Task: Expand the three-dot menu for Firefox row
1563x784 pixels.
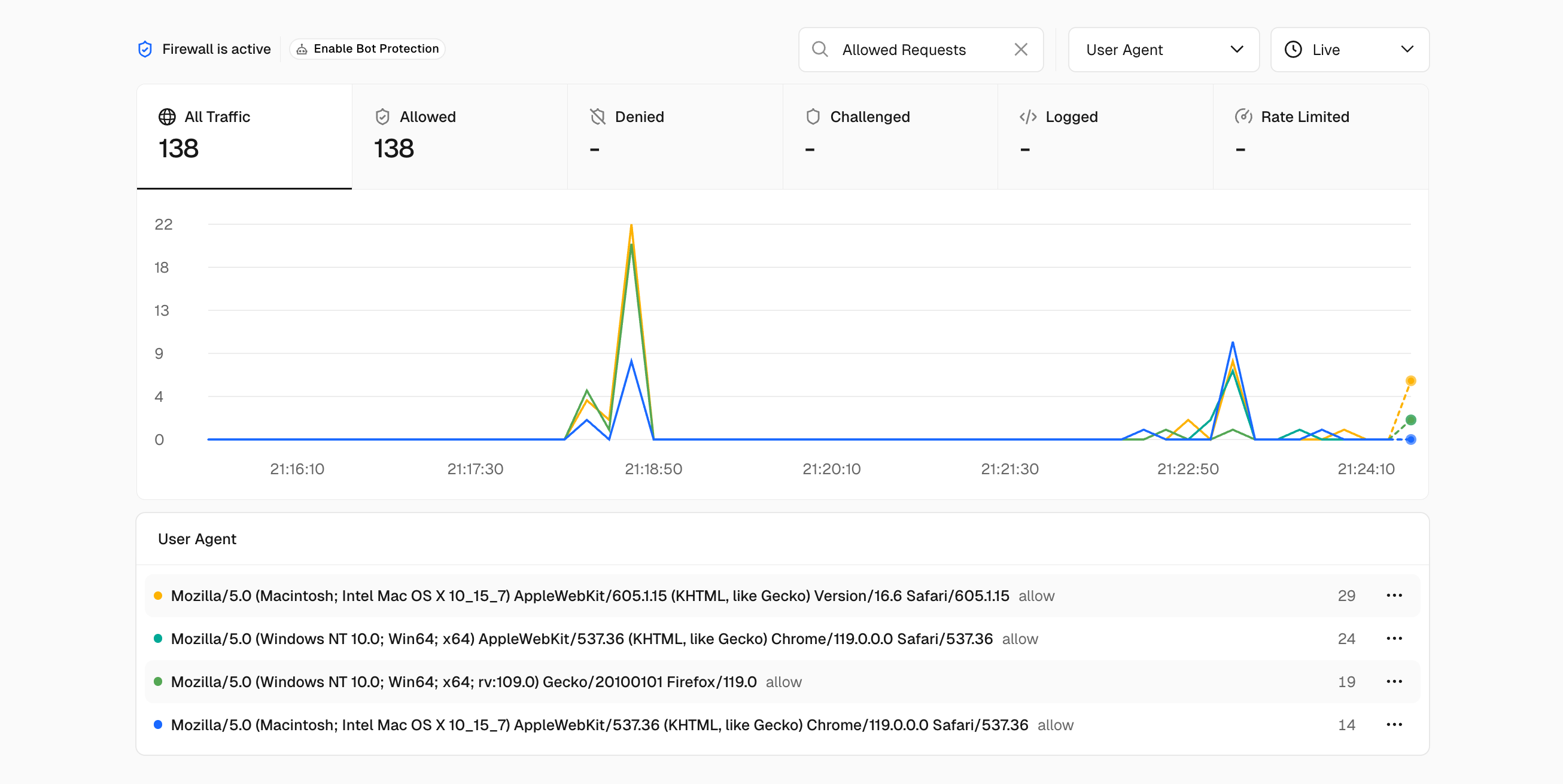Action: 1395,681
